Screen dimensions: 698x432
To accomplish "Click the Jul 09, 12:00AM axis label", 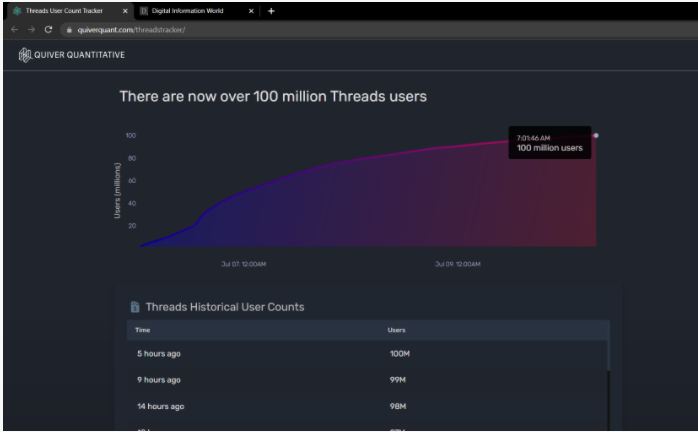I will pyautogui.click(x=458, y=264).
